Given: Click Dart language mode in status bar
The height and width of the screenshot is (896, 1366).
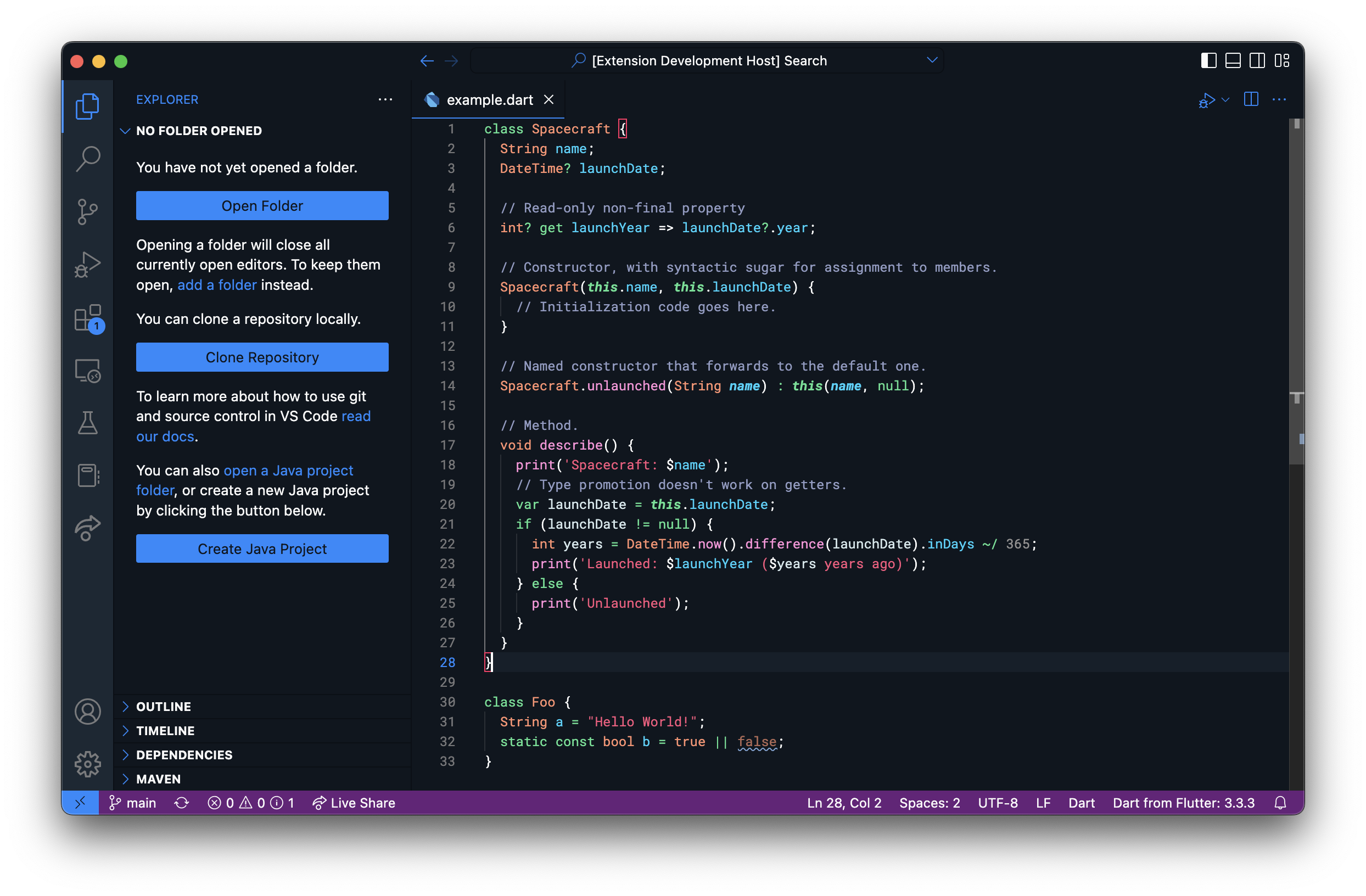Looking at the screenshot, I should click(x=1081, y=803).
